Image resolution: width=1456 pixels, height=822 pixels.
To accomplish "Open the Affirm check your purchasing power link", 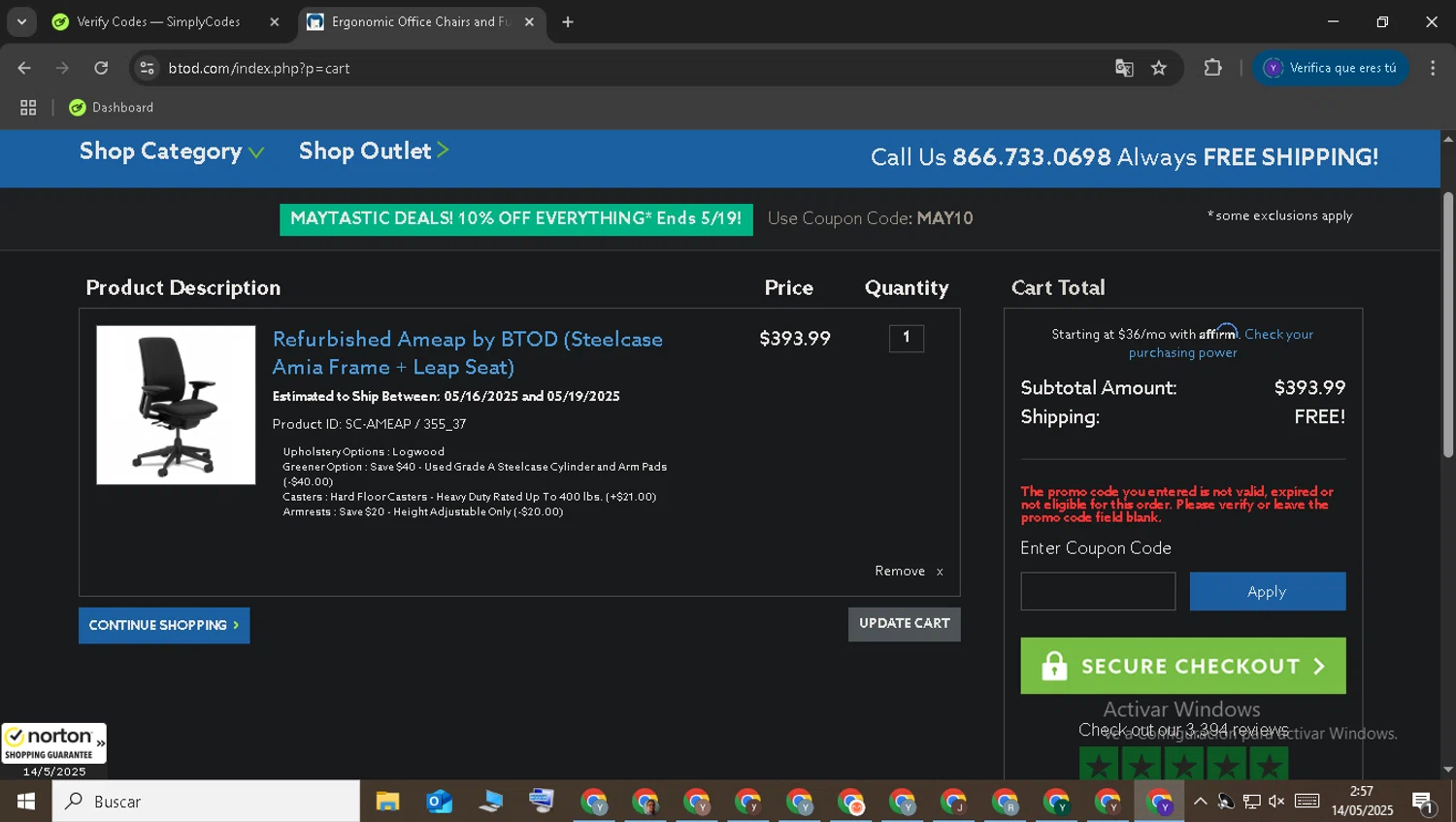I will pos(1220,344).
